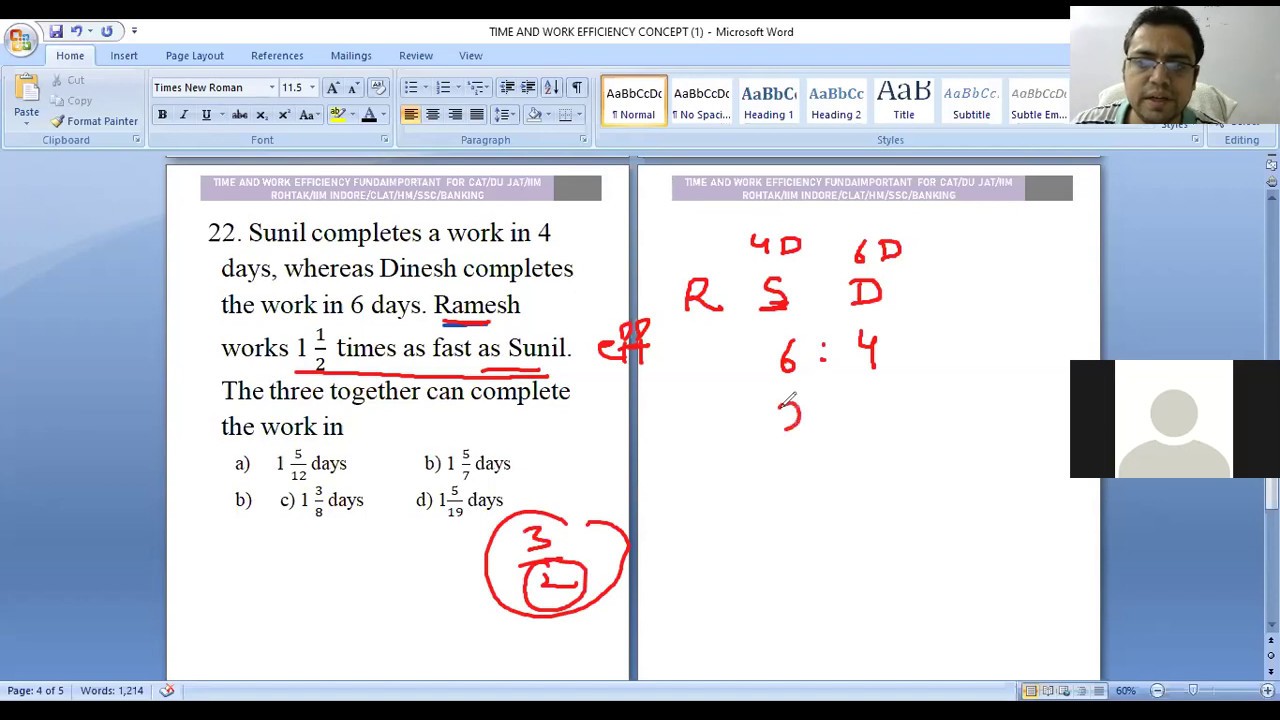Activate the Format Painter
Viewport: 1280px width, 720px height.
click(x=94, y=121)
